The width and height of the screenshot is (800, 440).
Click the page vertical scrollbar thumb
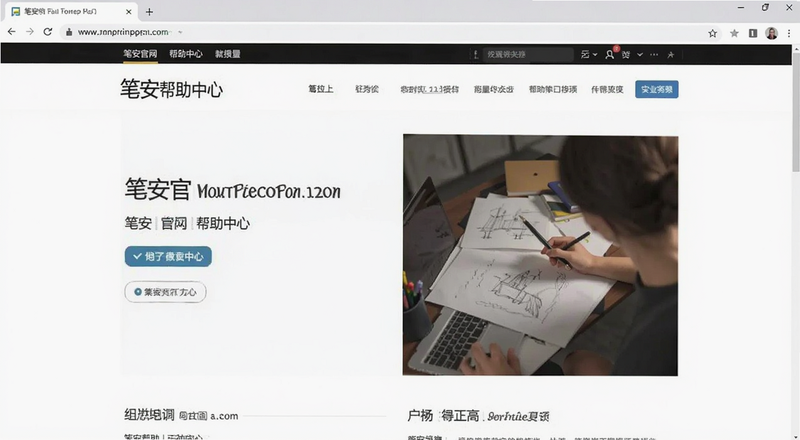coord(795,110)
